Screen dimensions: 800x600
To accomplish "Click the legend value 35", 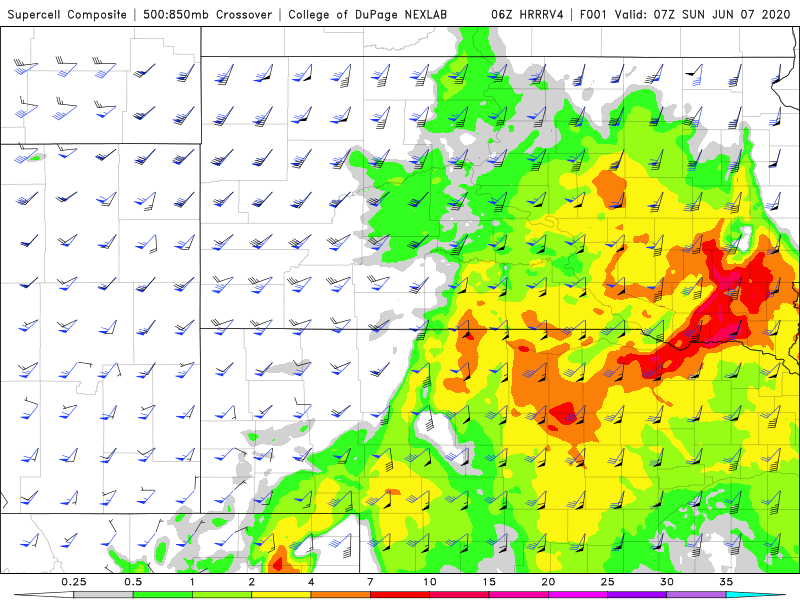I will [726, 582].
